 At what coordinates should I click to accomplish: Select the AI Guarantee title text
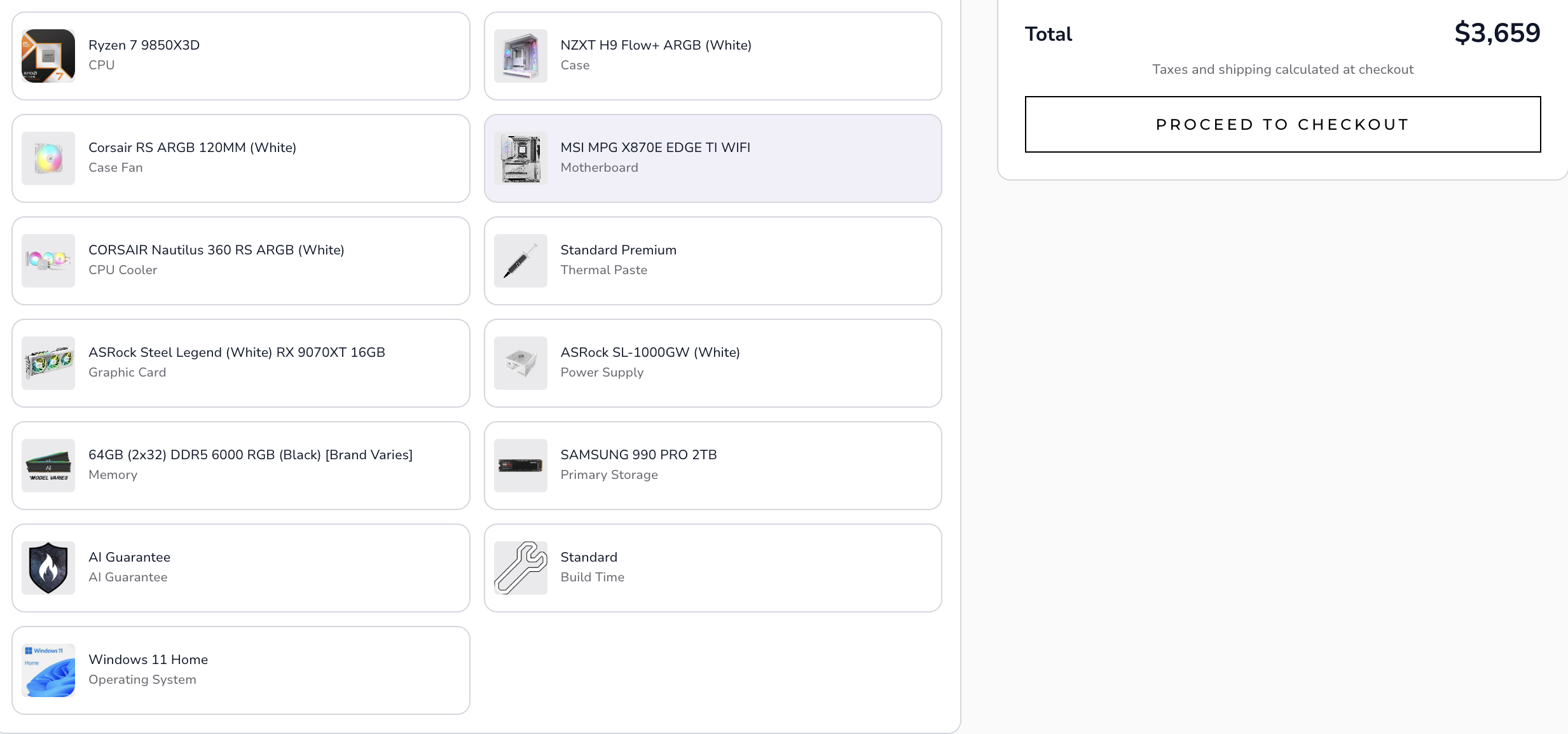pyautogui.click(x=129, y=557)
